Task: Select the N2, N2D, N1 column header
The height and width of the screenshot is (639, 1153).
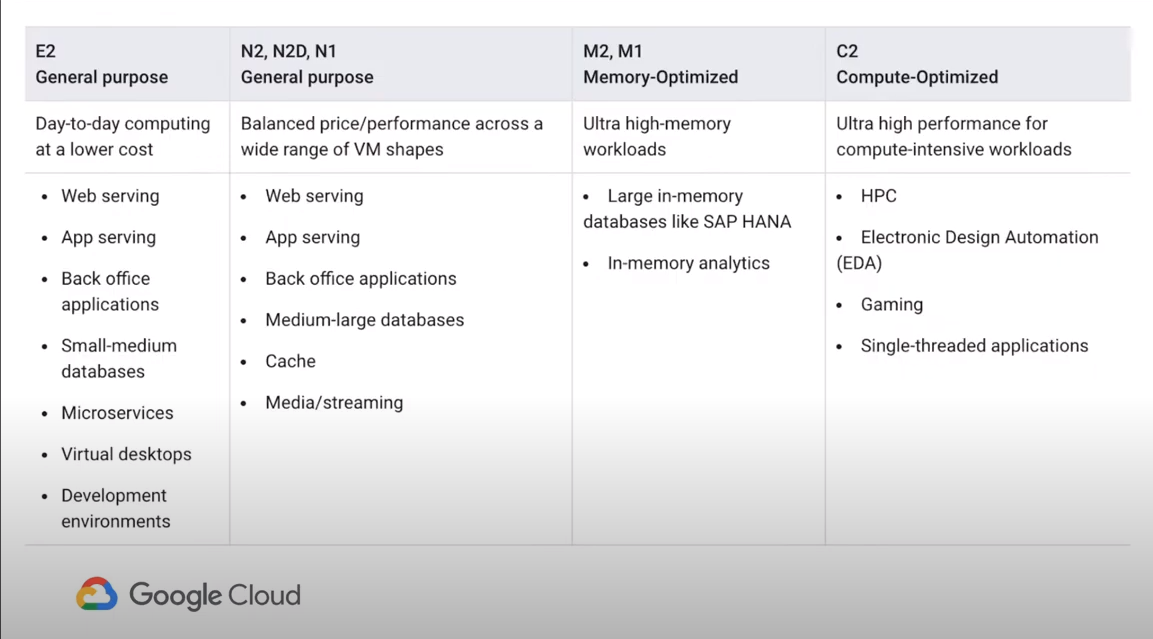Action: (x=307, y=64)
